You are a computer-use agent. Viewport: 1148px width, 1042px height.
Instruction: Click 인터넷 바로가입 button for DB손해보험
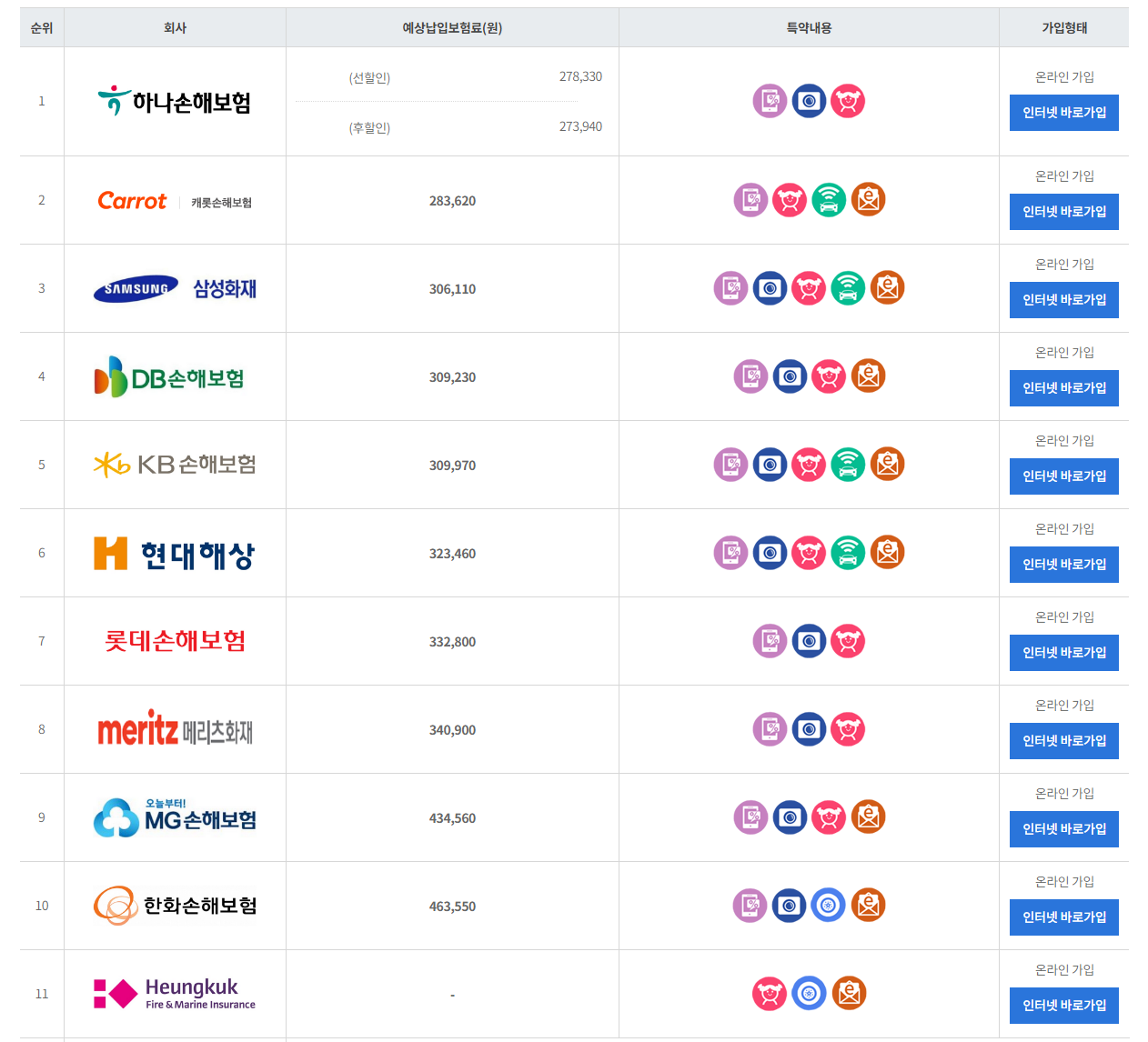click(1064, 388)
